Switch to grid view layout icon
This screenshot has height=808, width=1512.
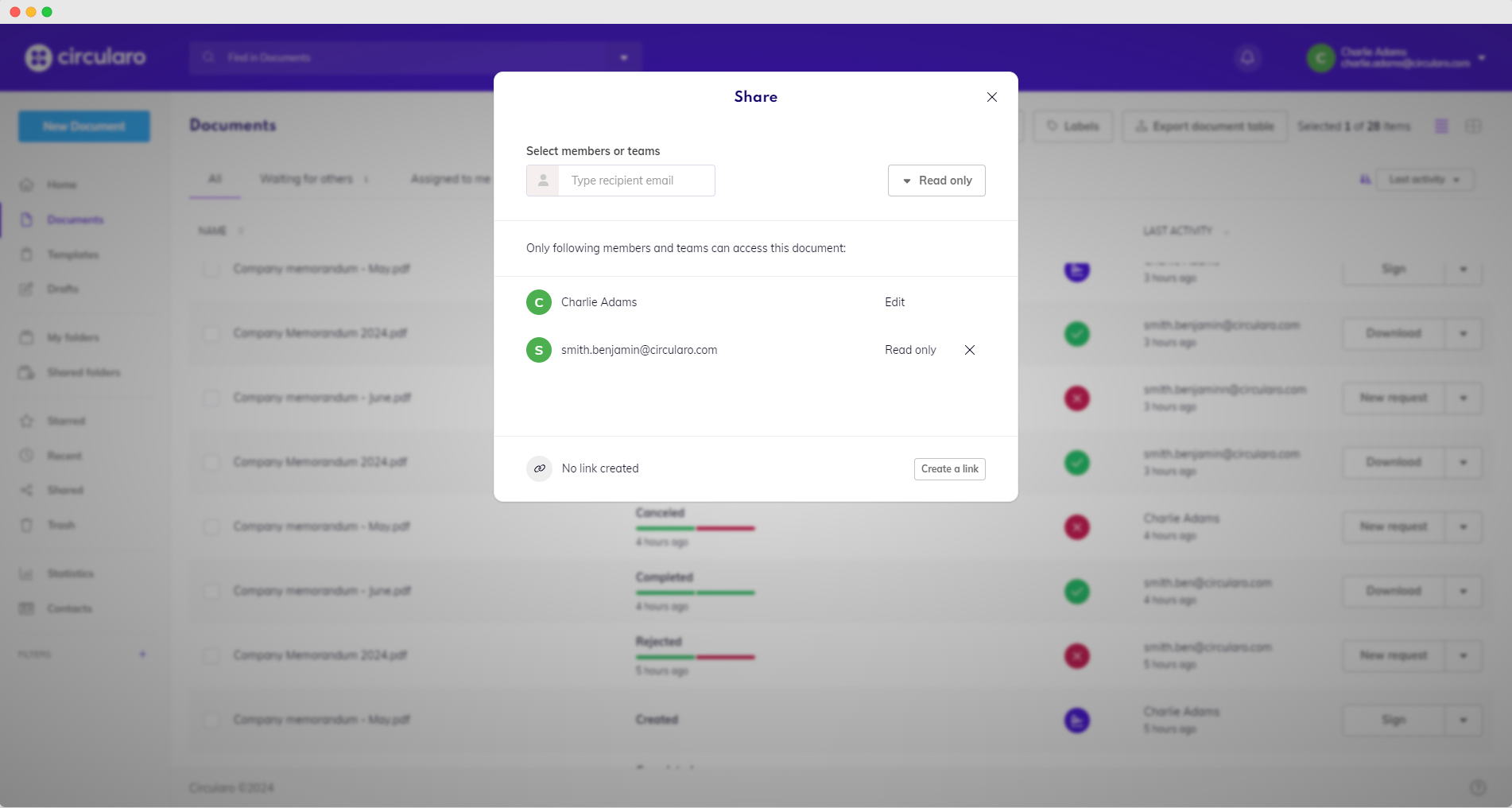[x=1473, y=126]
